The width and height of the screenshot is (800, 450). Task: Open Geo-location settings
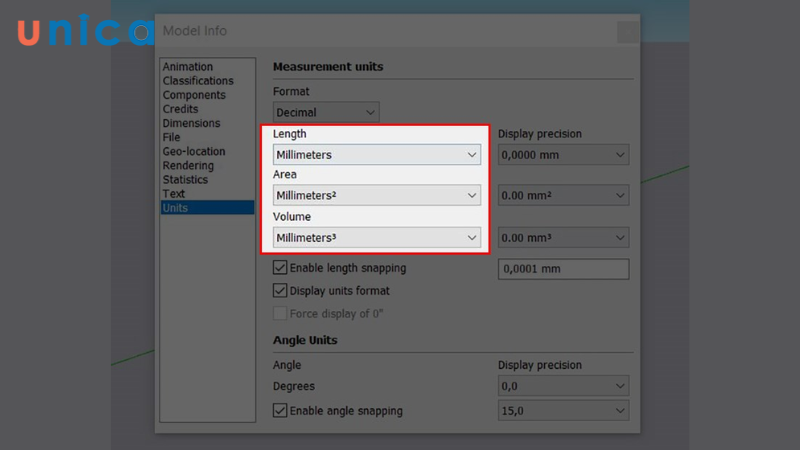[194, 152]
